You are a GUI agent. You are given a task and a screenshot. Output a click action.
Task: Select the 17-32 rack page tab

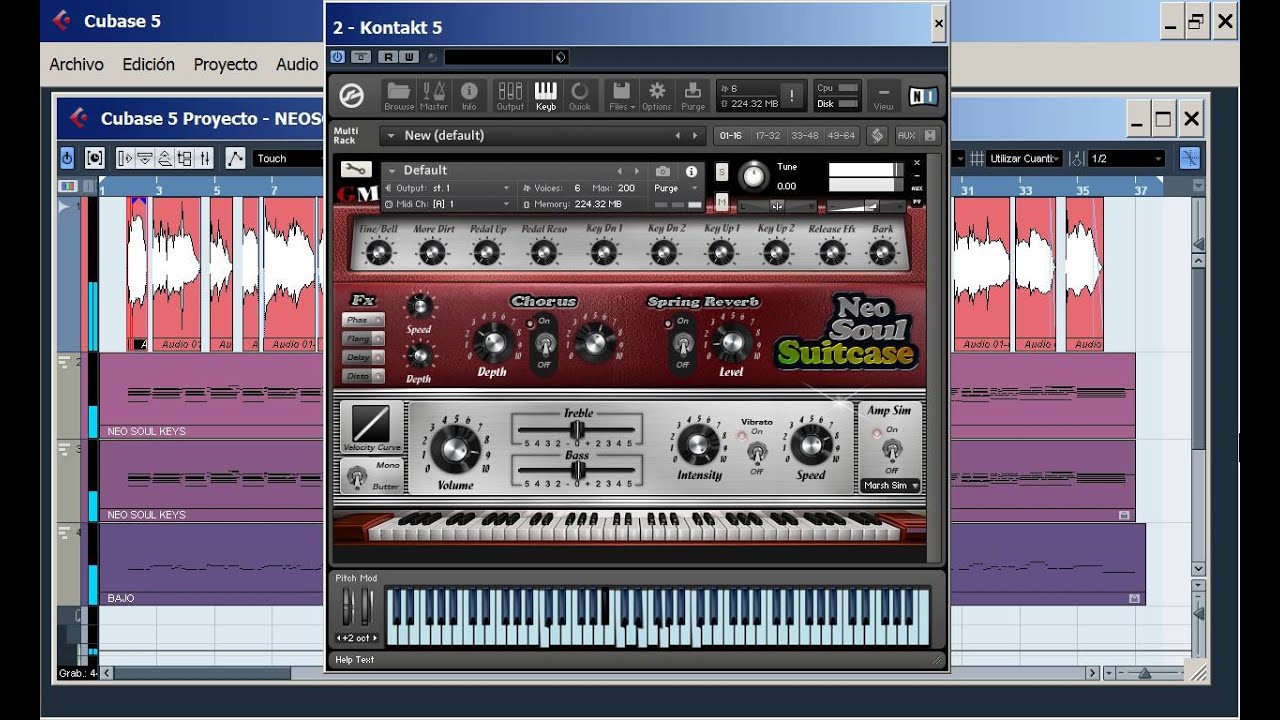768,135
